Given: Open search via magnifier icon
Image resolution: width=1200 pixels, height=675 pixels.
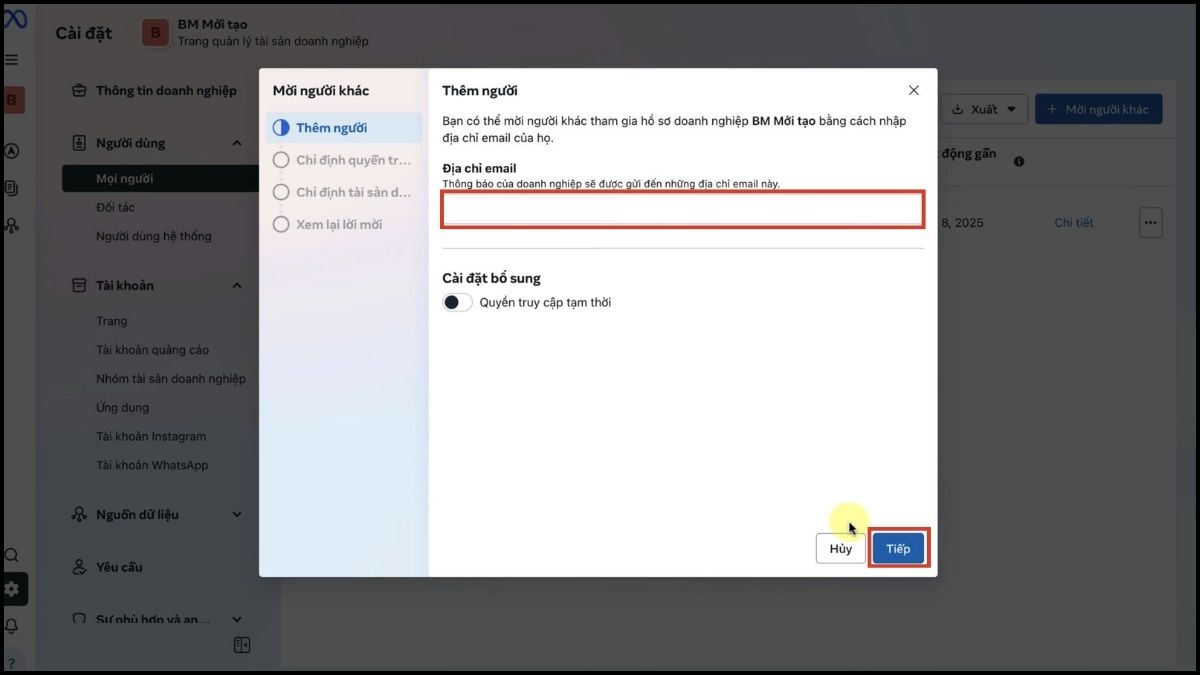Looking at the screenshot, I should pos(12,555).
